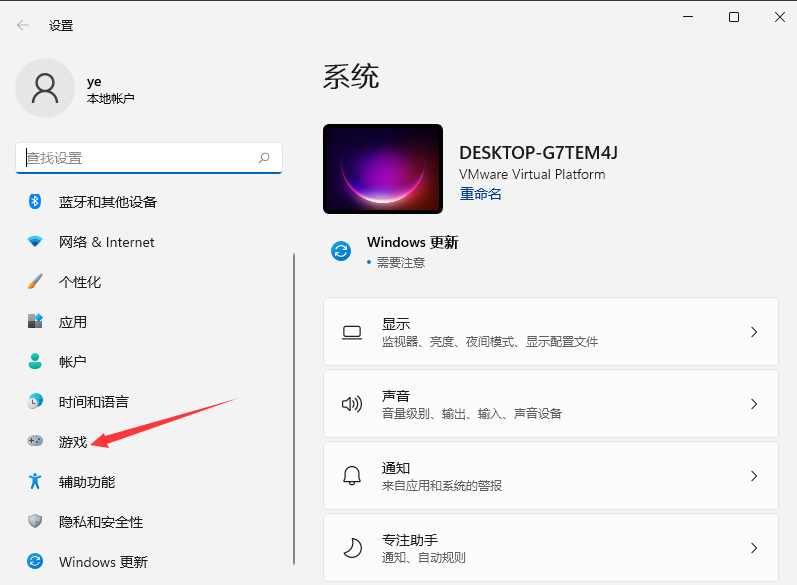This screenshot has width=797, height=585.
Task: Click the network Wi-Fi icon in sidebar
Action: pos(35,242)
